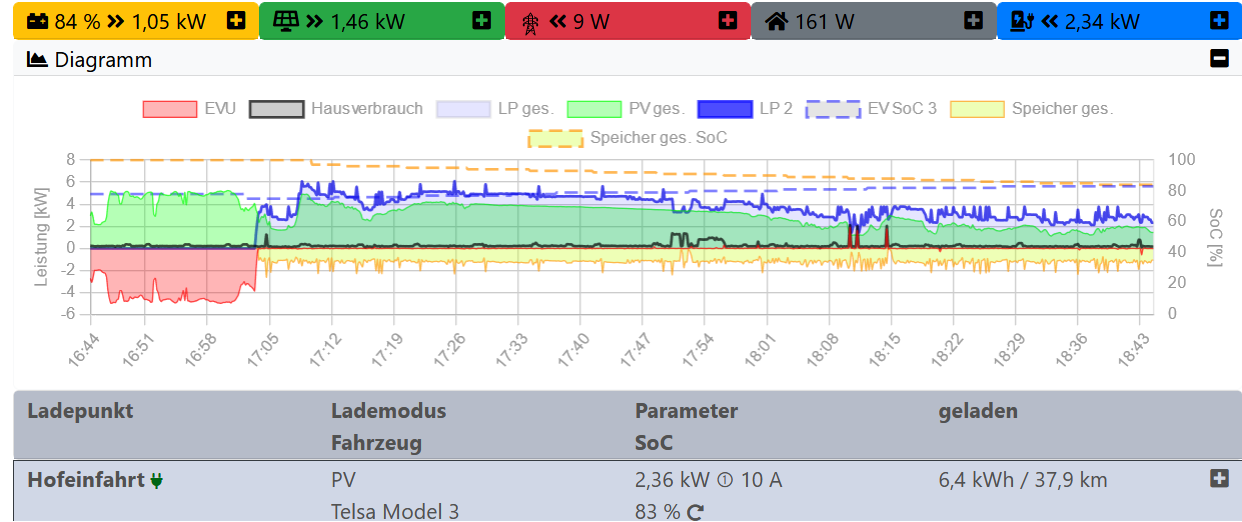This screenshot has height=522, width=1242.
Task: Click the Speicher ges. SoC legend entry
Action: (627, 137)
